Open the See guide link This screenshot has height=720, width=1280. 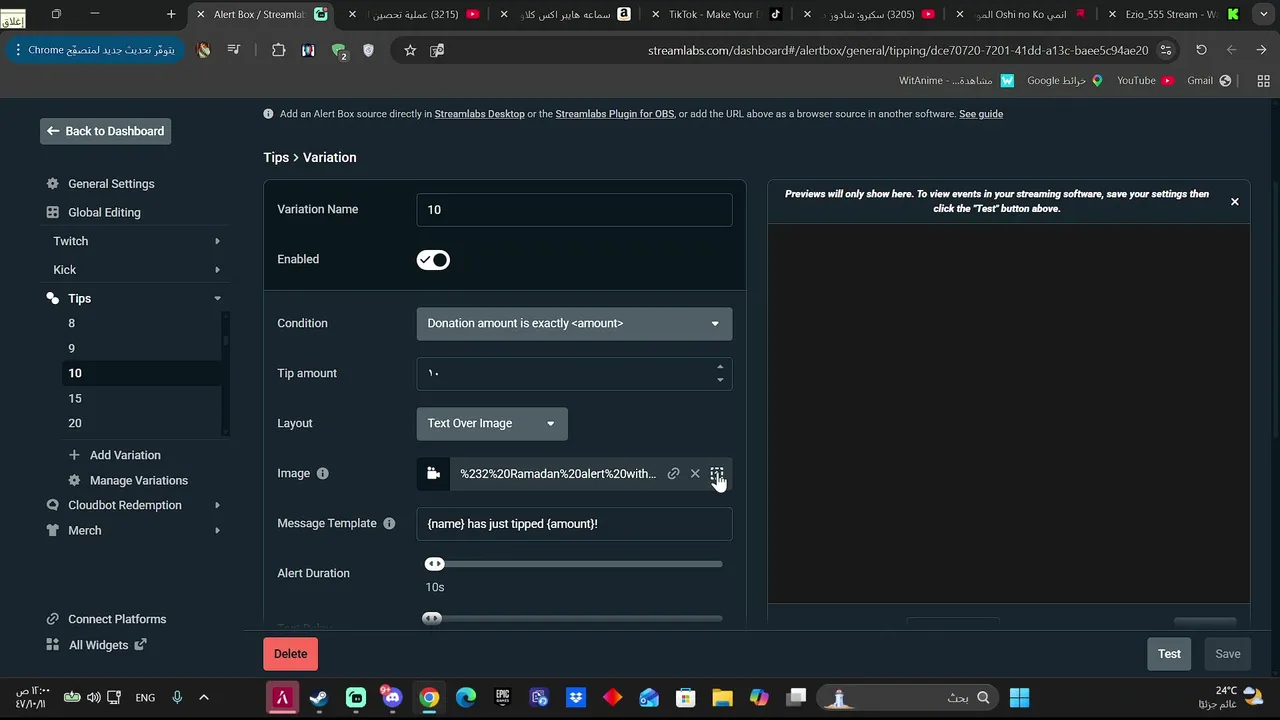coord(981,114)
